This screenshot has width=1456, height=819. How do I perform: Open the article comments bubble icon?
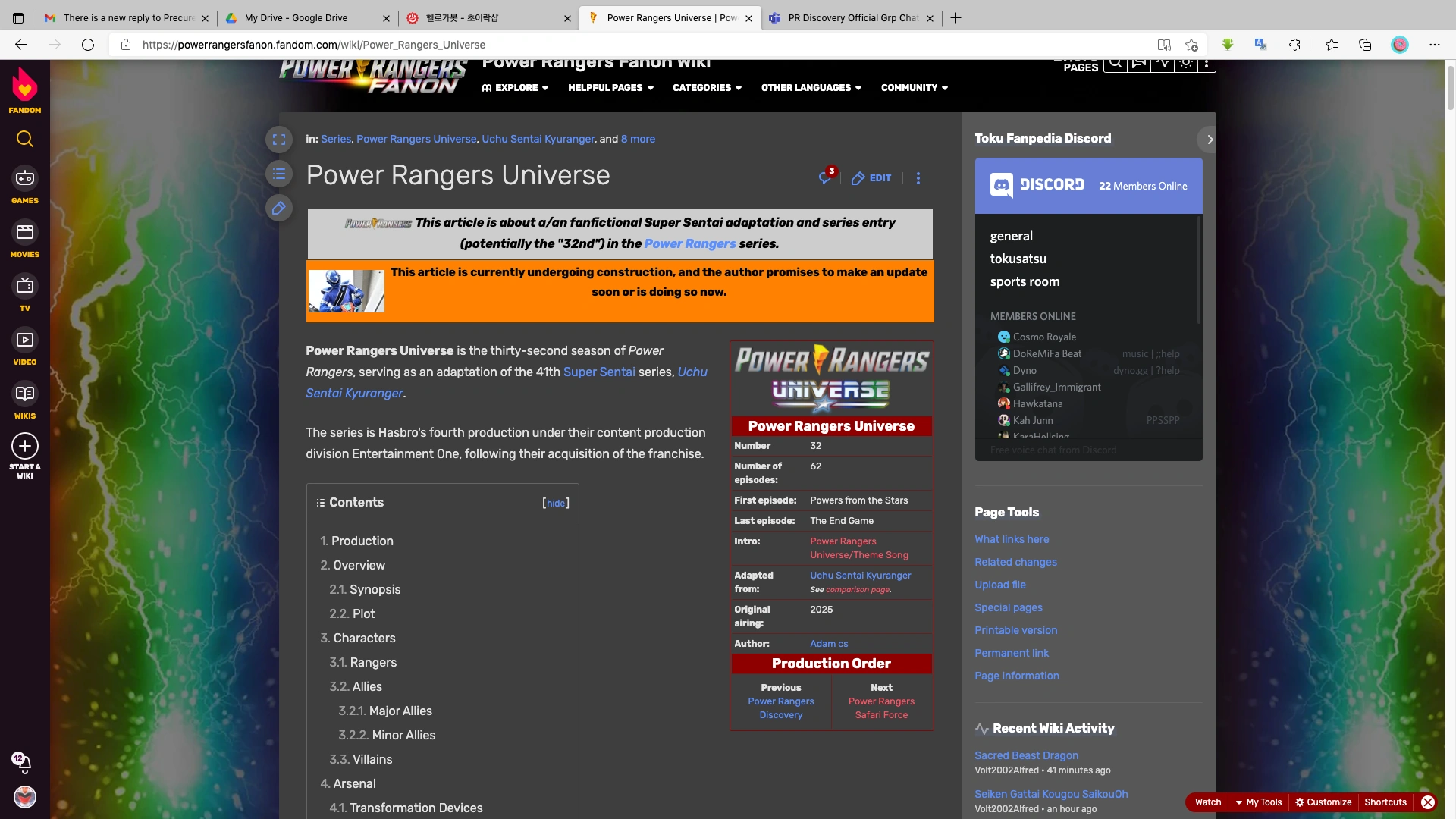tap(825, 178)
